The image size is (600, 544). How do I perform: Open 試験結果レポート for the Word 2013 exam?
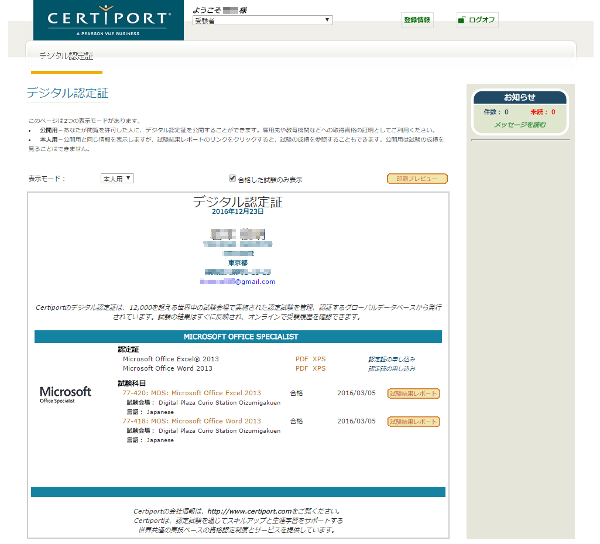tap(413, 422)
